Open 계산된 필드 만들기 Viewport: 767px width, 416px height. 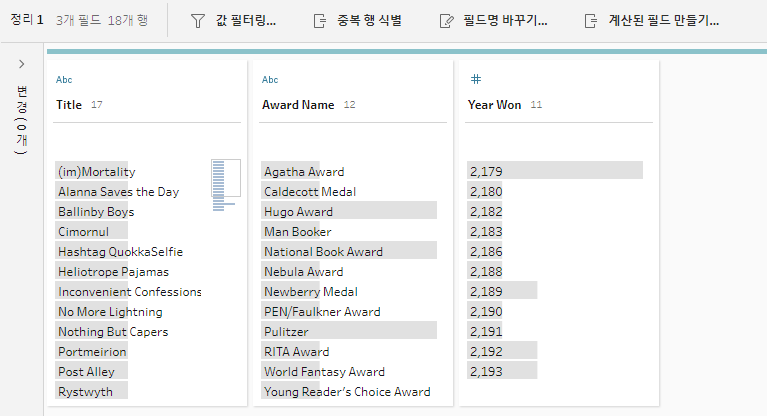pos(663,21)
